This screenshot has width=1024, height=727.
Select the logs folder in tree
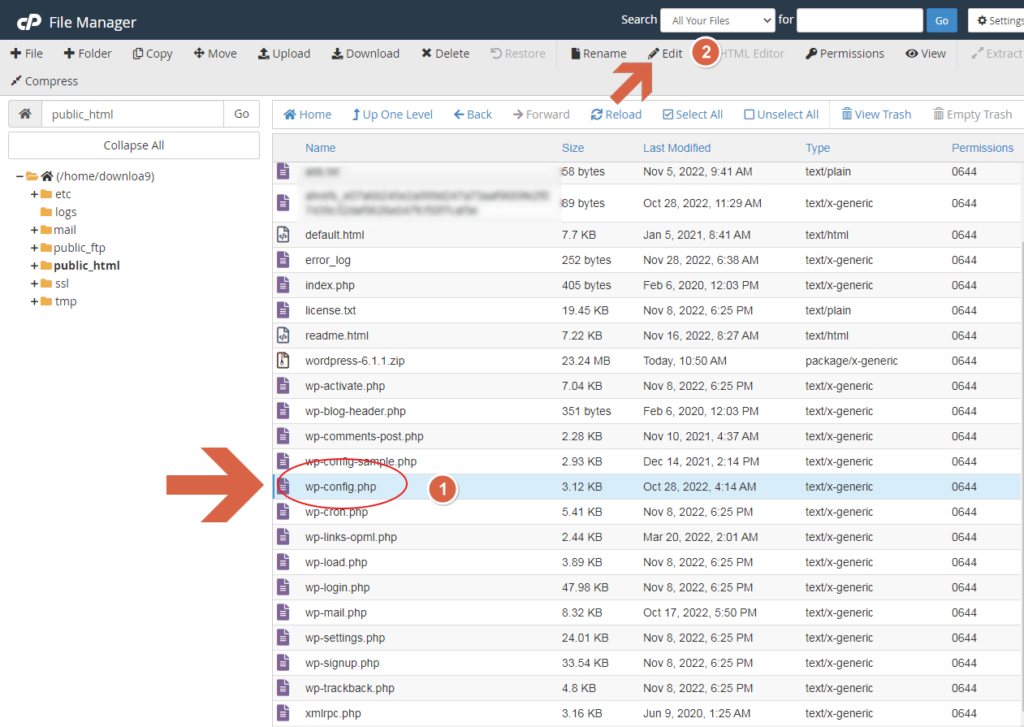coord(65,212)
